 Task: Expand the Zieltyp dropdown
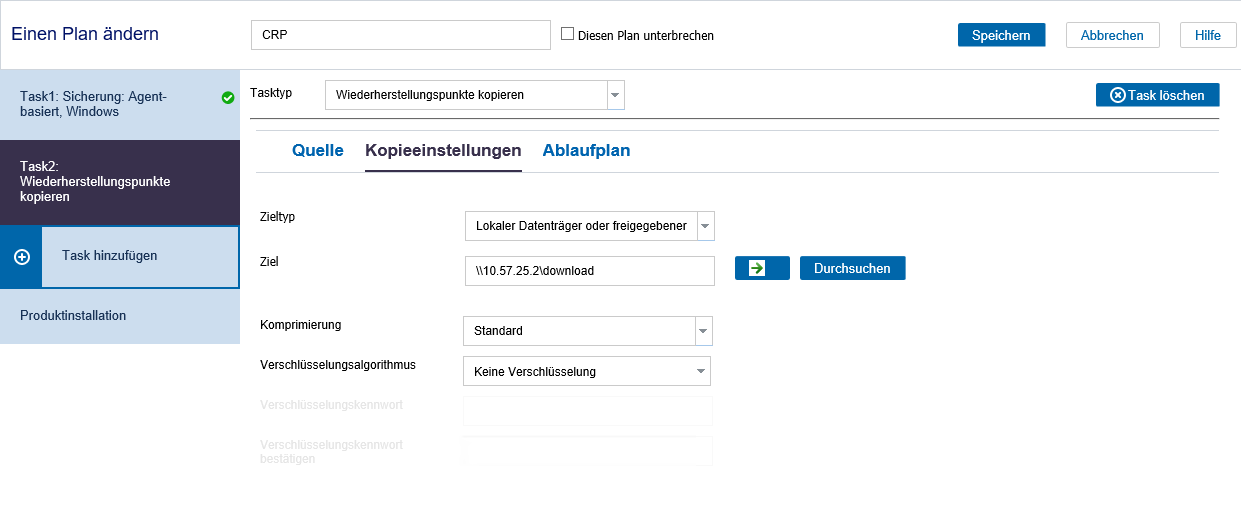[x=706, y=226]
